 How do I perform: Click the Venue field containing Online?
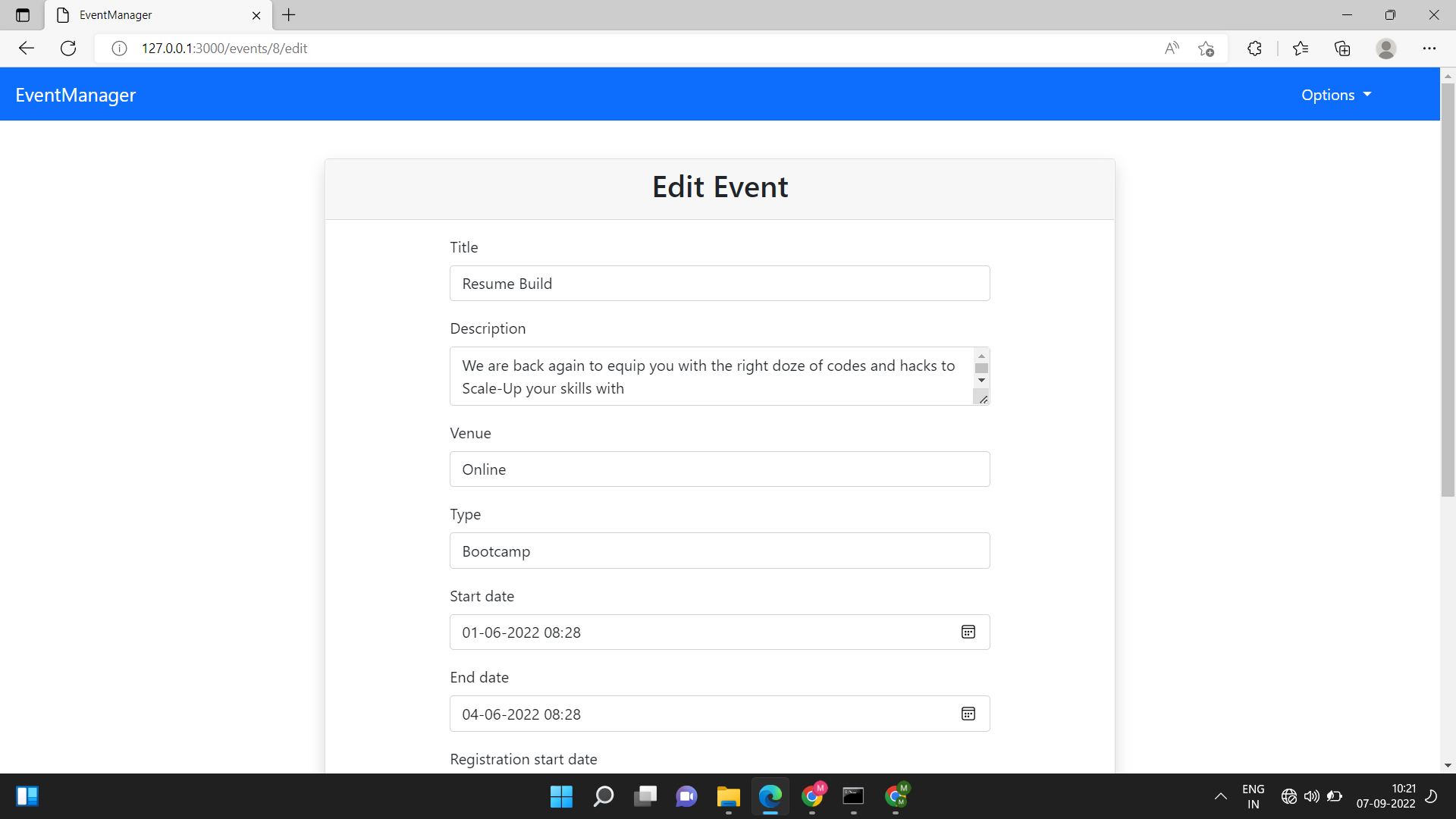(719, 469)
